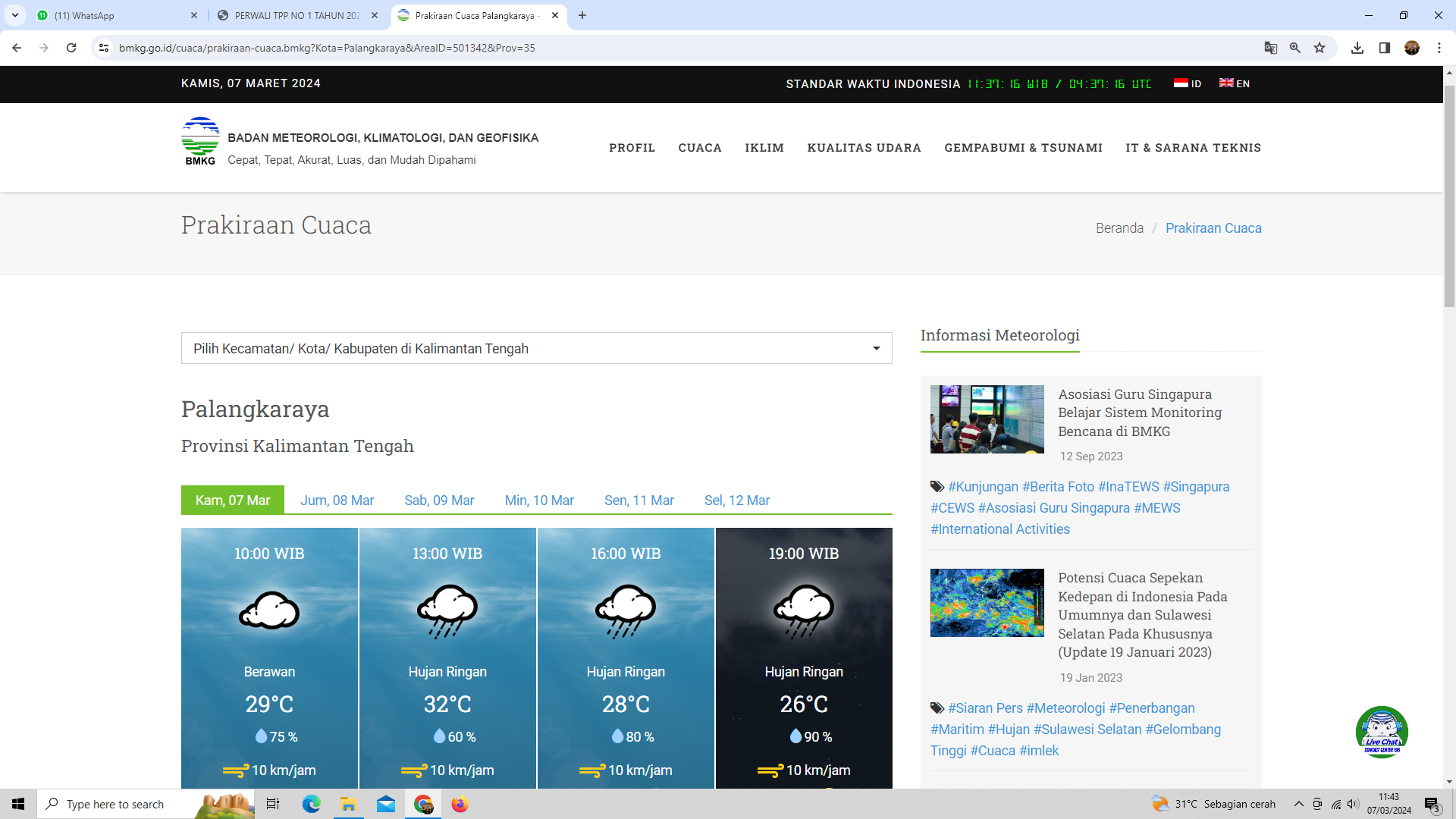
Task: Select the Sen, 11 Mar tab
Action: pyautogui.click(x=639, y=500)
